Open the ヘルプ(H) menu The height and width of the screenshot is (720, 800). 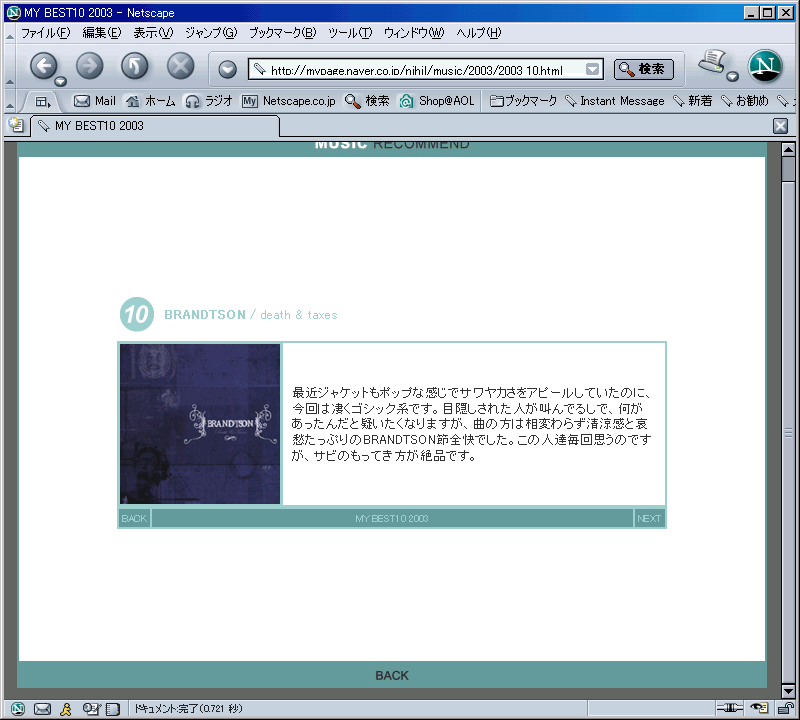coord(479,33)
